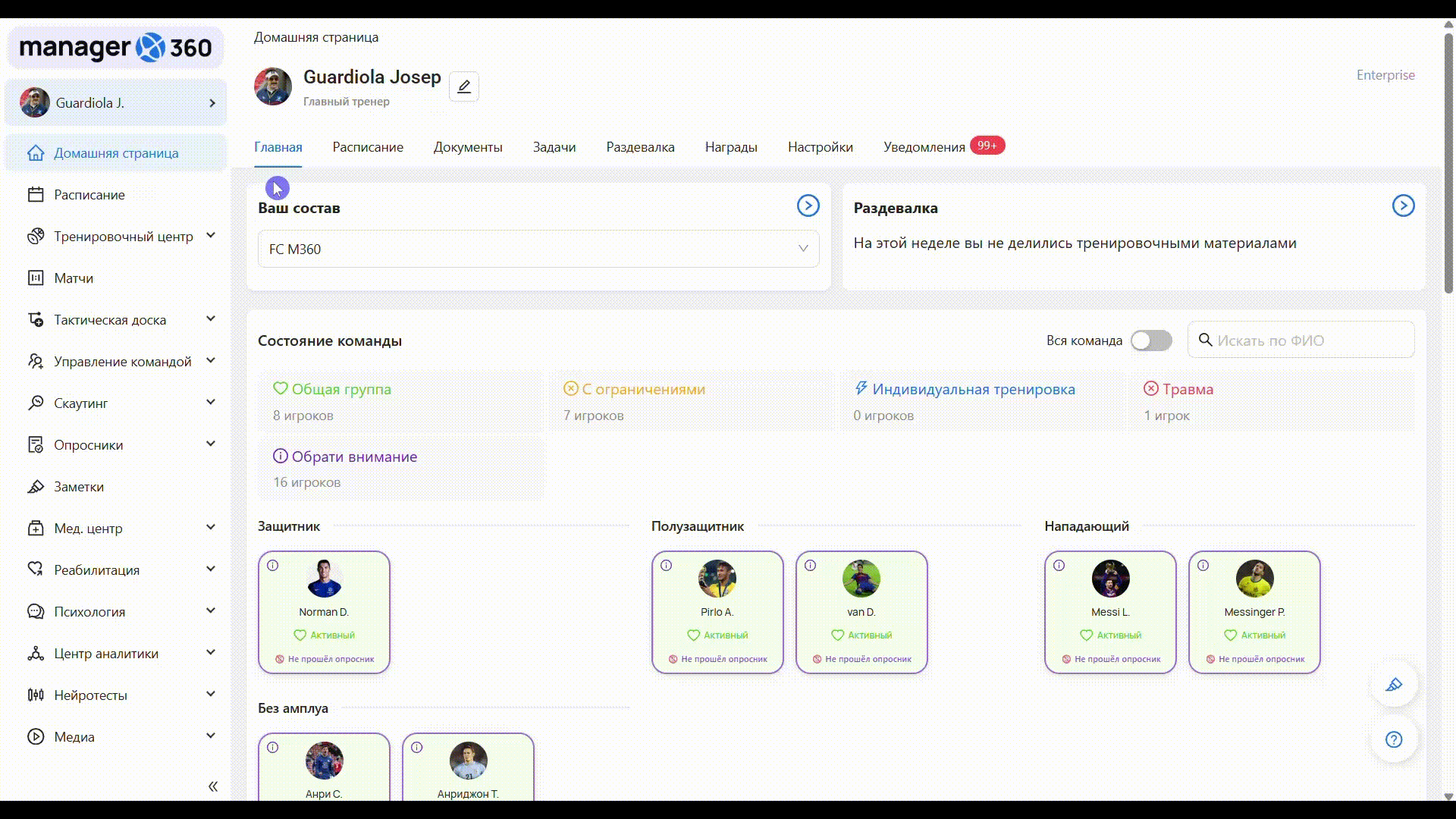Switch to the Документы tab
The image size is (1456, 819).
(467, 147)
